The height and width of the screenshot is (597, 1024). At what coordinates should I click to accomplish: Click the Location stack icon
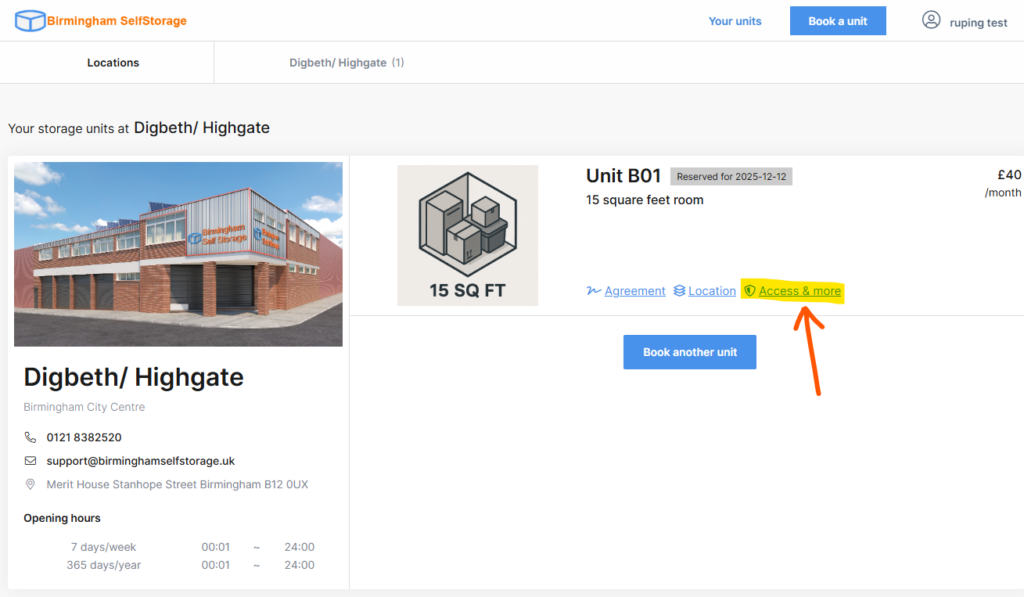pyautogui.click(x=679, y=290)
